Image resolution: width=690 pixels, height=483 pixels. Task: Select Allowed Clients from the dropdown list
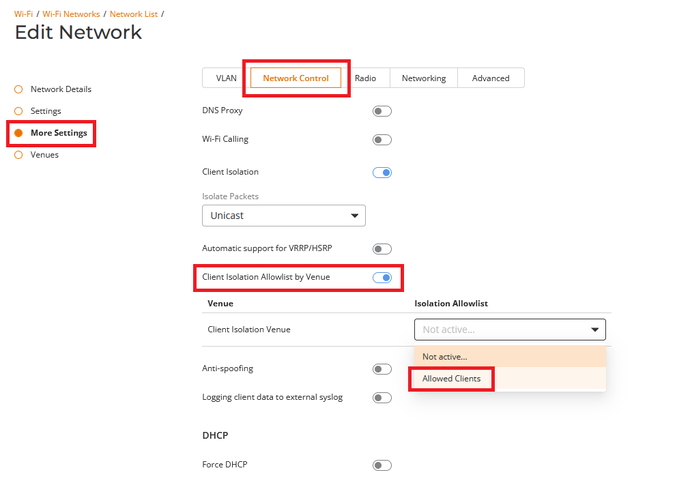pos(451,379)
